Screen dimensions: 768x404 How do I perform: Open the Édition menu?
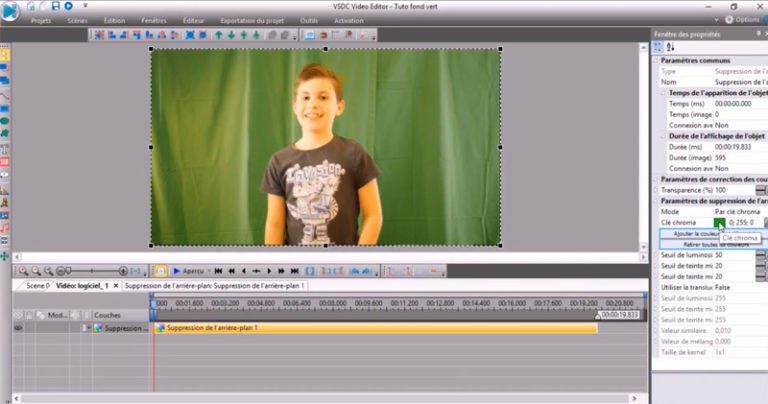click(x=114, y=20)
